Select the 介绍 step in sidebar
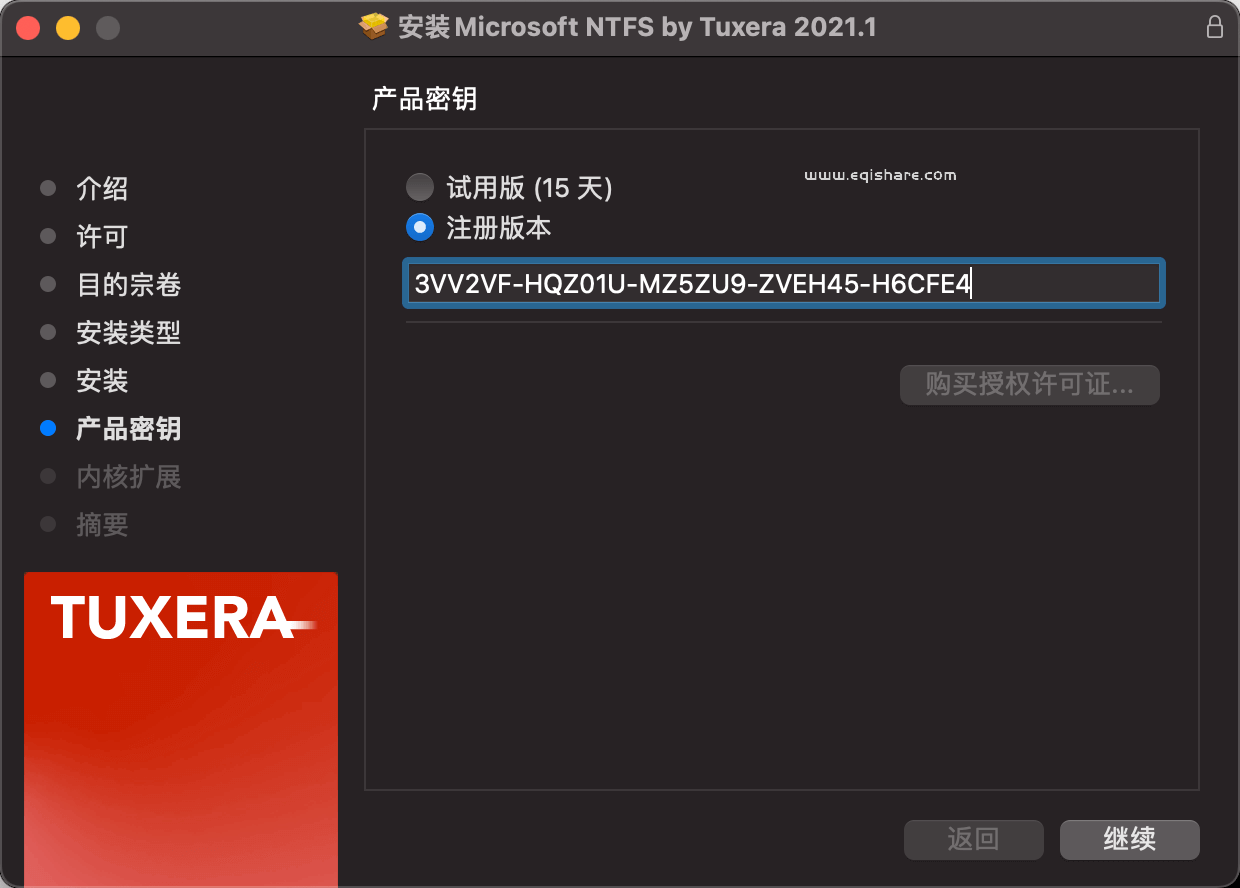 point(102,188)
